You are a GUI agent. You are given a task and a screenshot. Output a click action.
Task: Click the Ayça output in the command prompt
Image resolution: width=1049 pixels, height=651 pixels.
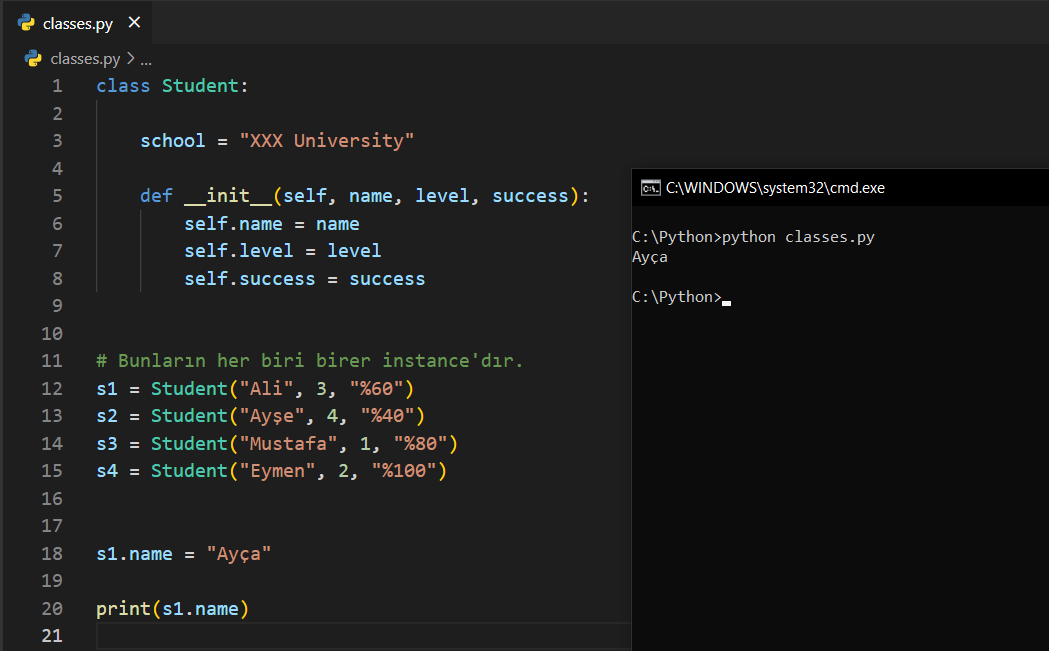[x=650, y=257]
